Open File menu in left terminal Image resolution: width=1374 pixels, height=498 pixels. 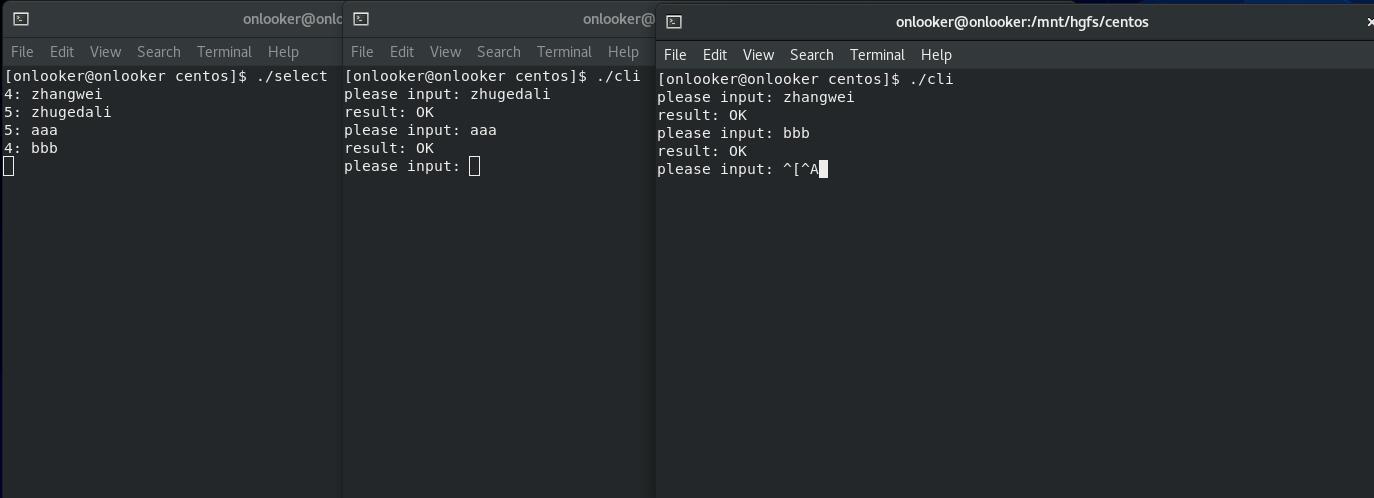click(22, 52)
